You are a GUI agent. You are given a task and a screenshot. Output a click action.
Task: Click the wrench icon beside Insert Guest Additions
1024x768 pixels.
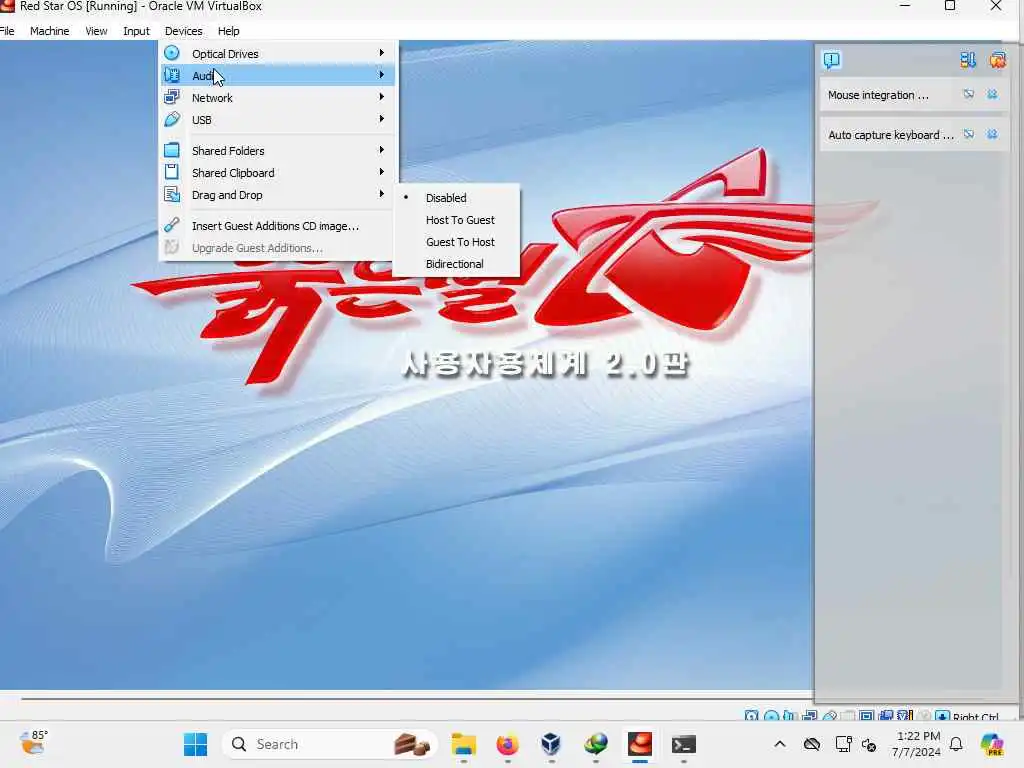coord(172,225)
